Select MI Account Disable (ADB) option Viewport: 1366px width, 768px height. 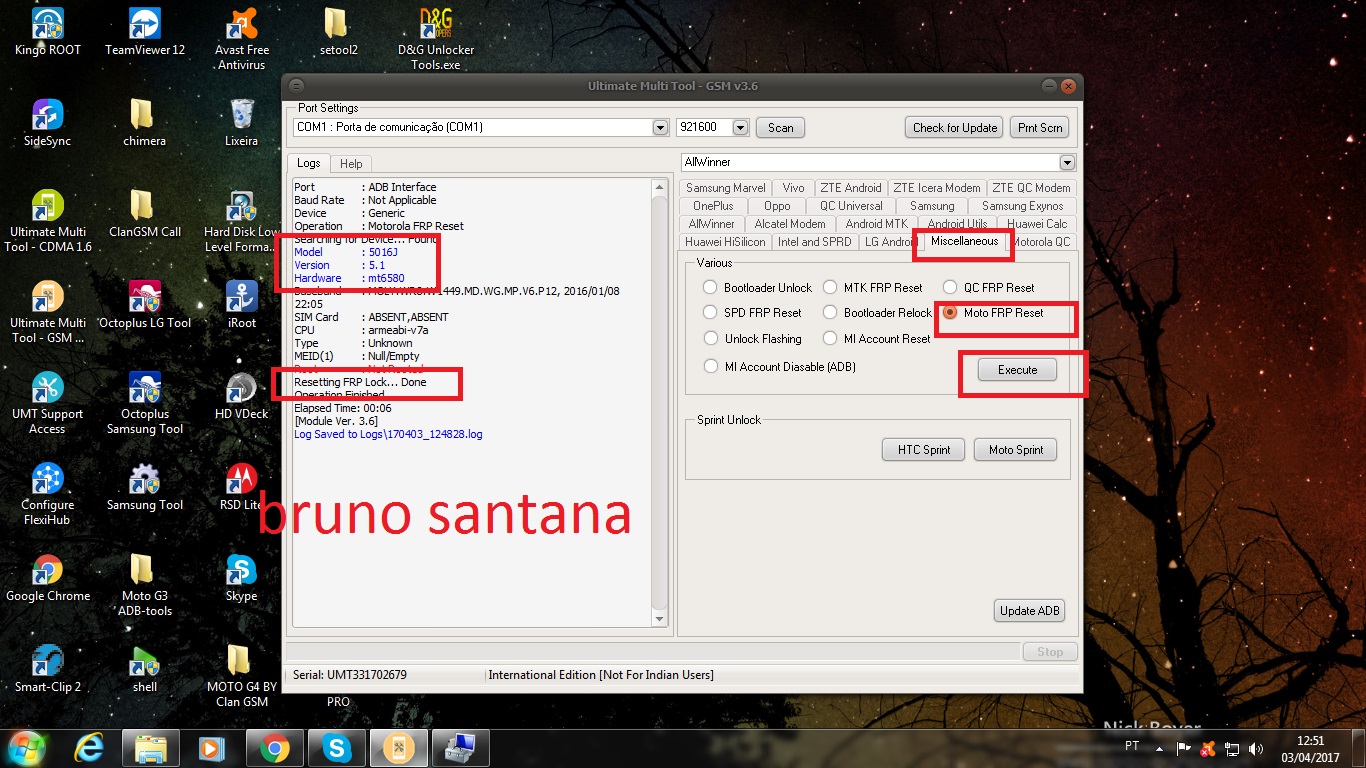click(711, 367)
